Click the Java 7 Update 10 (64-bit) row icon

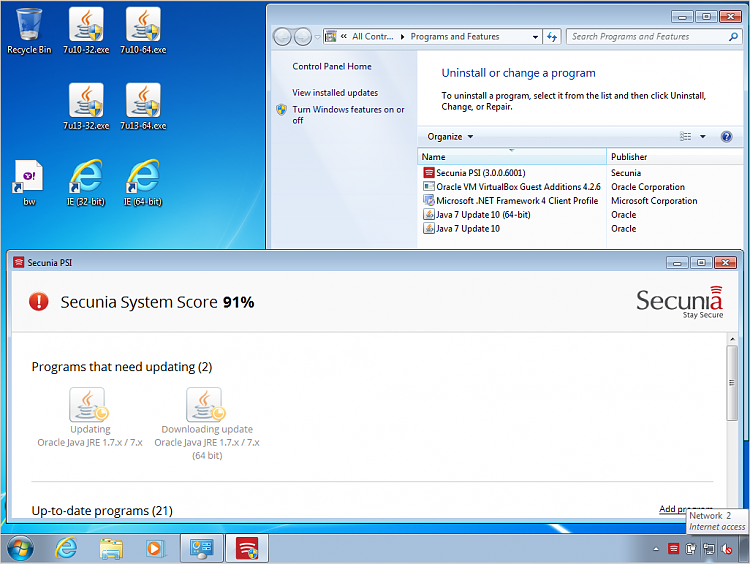click(429, 214)
